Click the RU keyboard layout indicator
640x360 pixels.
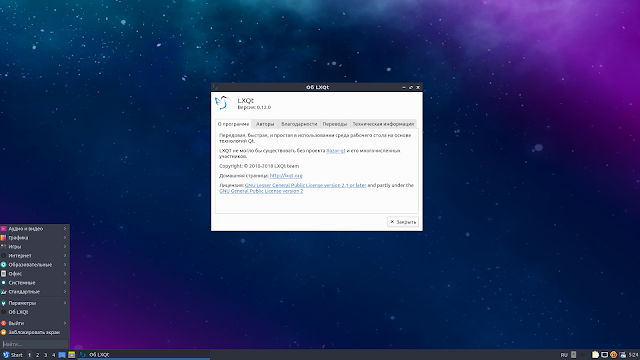tap(564, 355)
